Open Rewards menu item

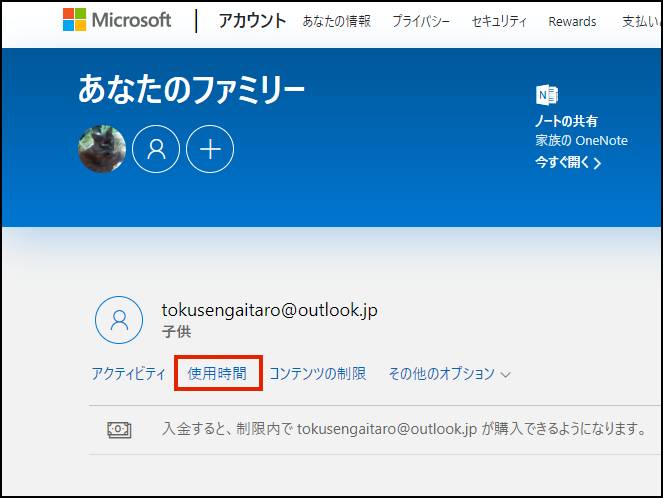pyautogui.click(x=572, y=21)
